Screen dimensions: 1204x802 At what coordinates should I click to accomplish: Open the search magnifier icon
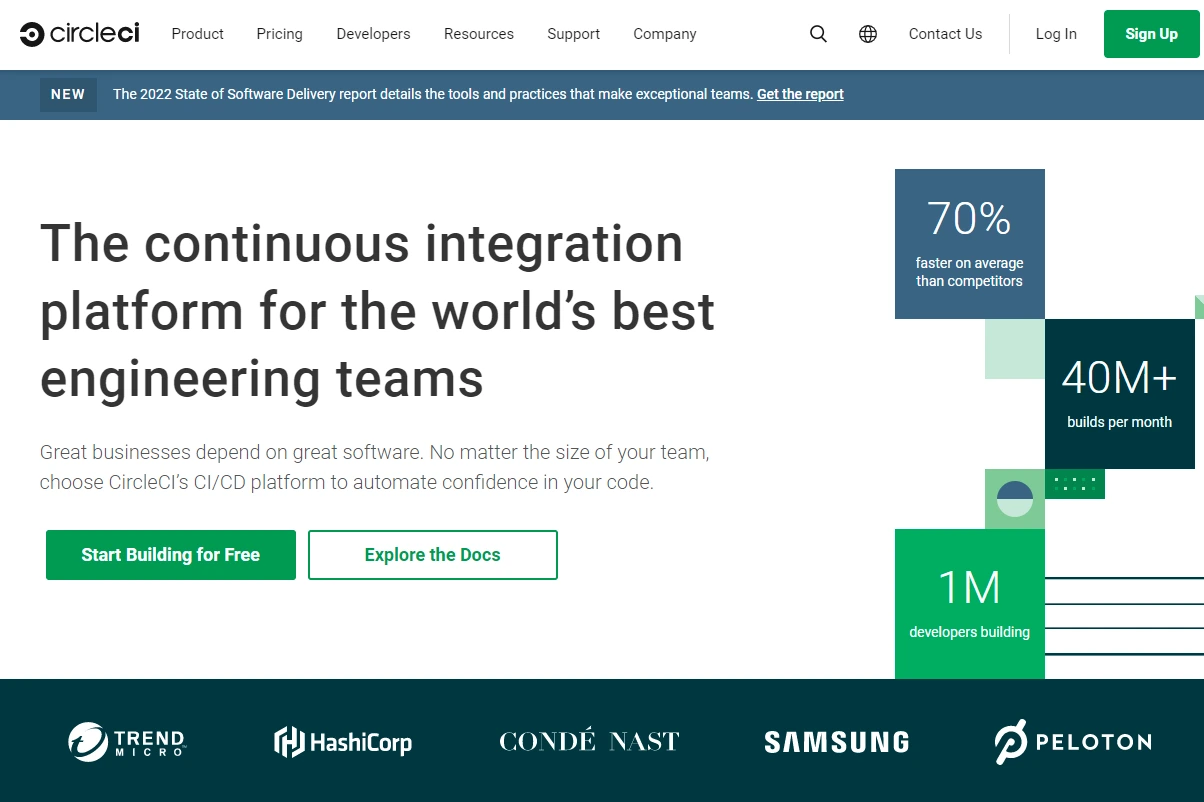(x=818, y=34)
